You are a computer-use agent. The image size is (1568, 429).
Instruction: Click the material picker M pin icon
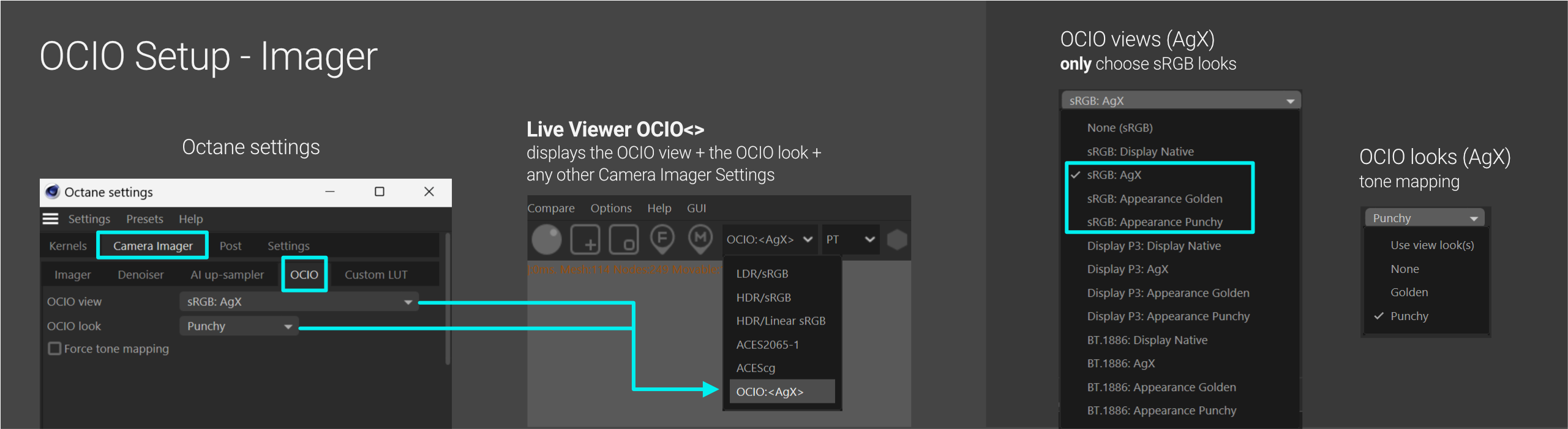point(700,239)
